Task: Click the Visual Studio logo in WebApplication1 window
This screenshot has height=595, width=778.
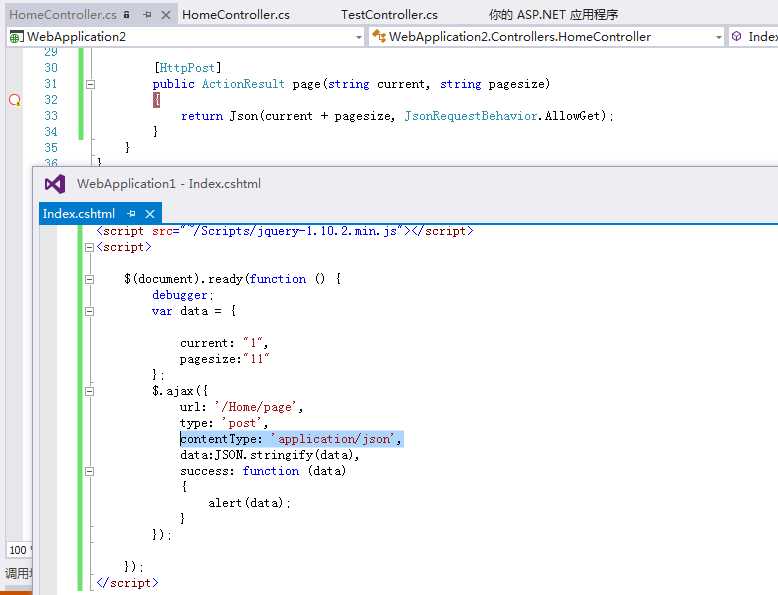Action: pos(55,184)
